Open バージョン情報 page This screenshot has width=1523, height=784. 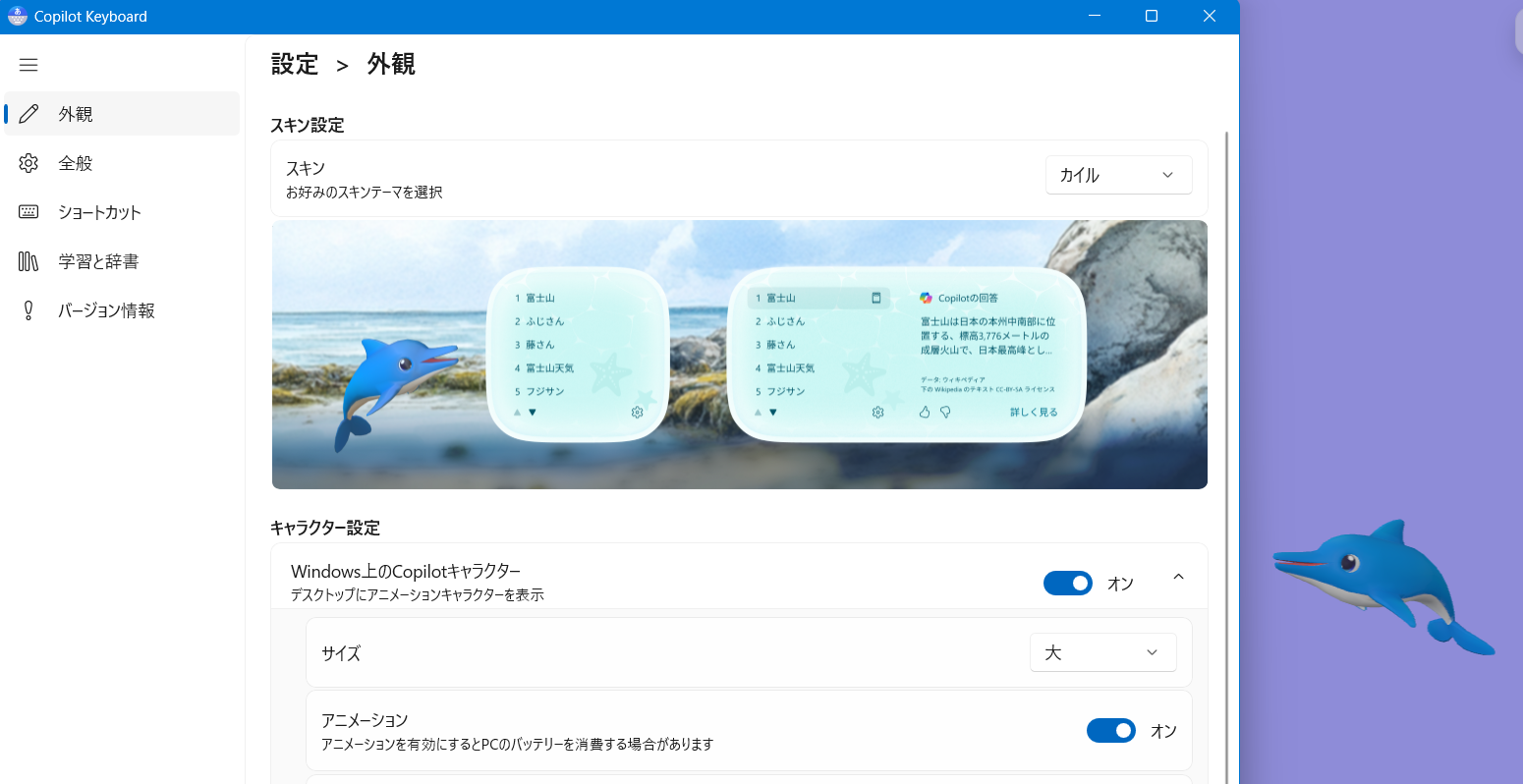point(122,310)
